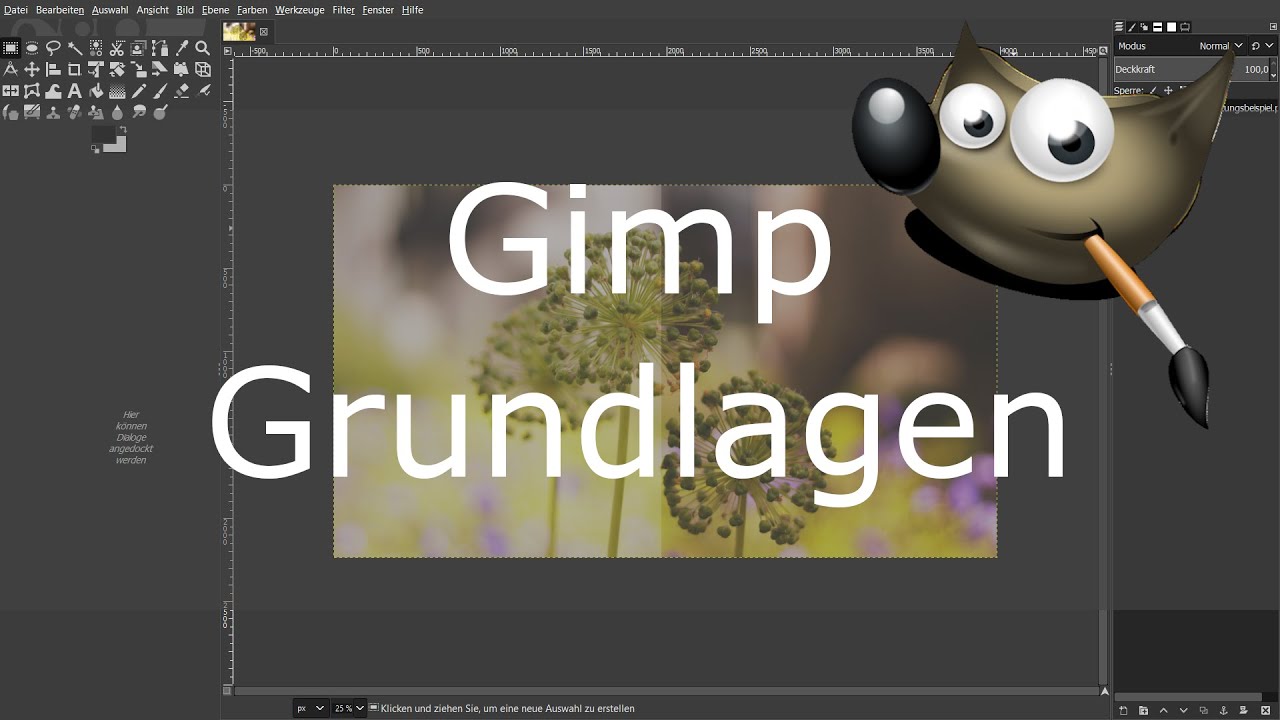Click the background color swatch
Viewport: 1280px width, 720px height.
click(119, 146)
